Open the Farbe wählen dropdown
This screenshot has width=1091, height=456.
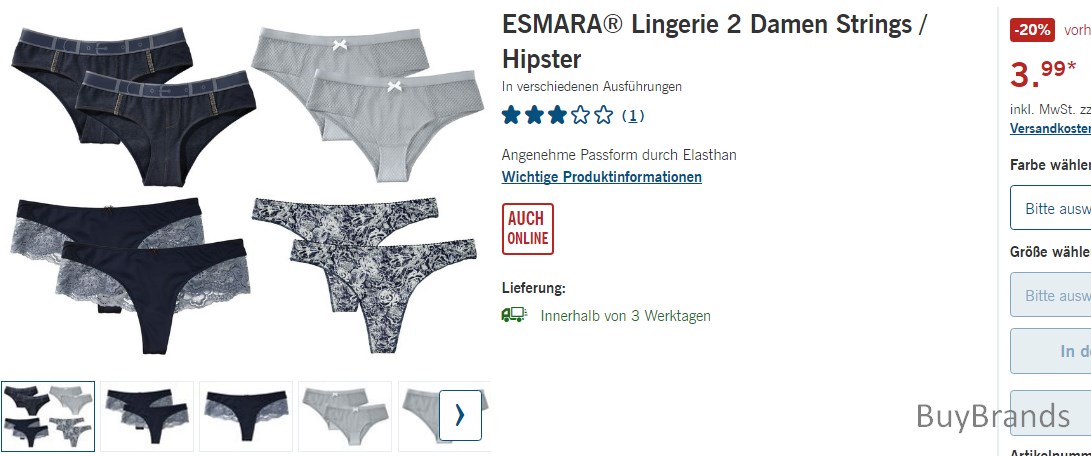click(1051, 207)
